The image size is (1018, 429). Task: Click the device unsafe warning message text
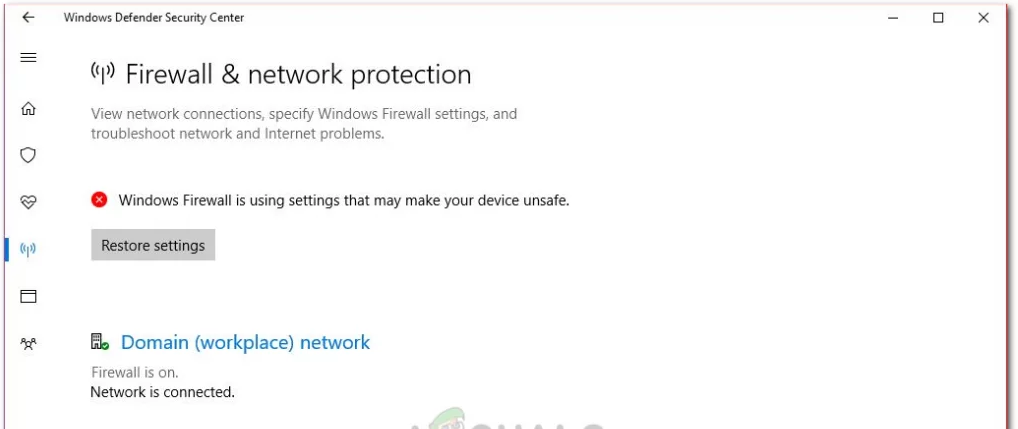pos(343,201)
